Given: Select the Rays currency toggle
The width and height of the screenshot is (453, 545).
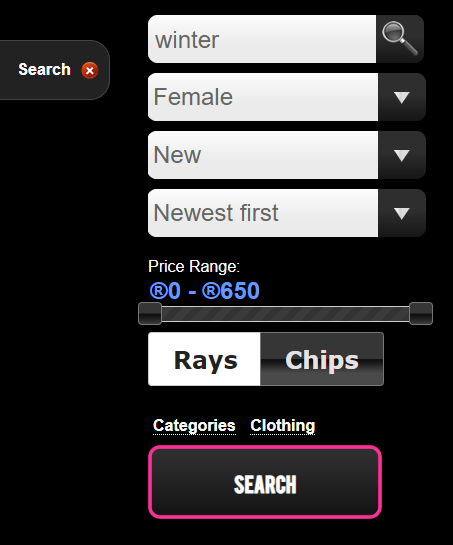Looking at the screenshot, I should [204, 359].
